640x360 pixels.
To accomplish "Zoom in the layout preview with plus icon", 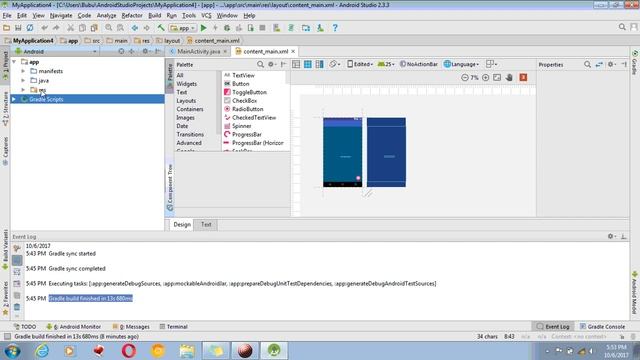I will [485, 78].
